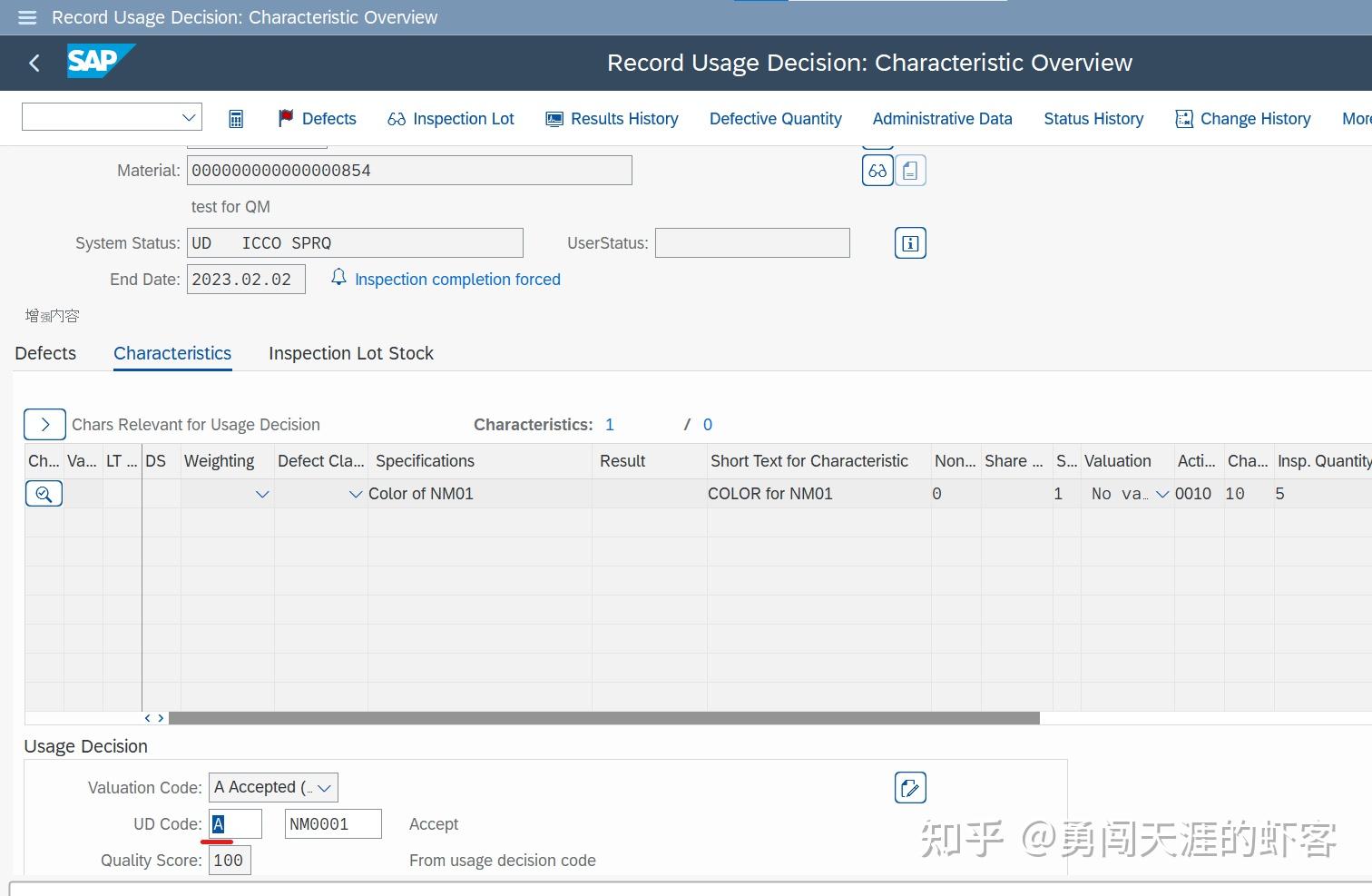
Task: Click Short Text for Characteristic column header
Action: (x=818, y=461)
